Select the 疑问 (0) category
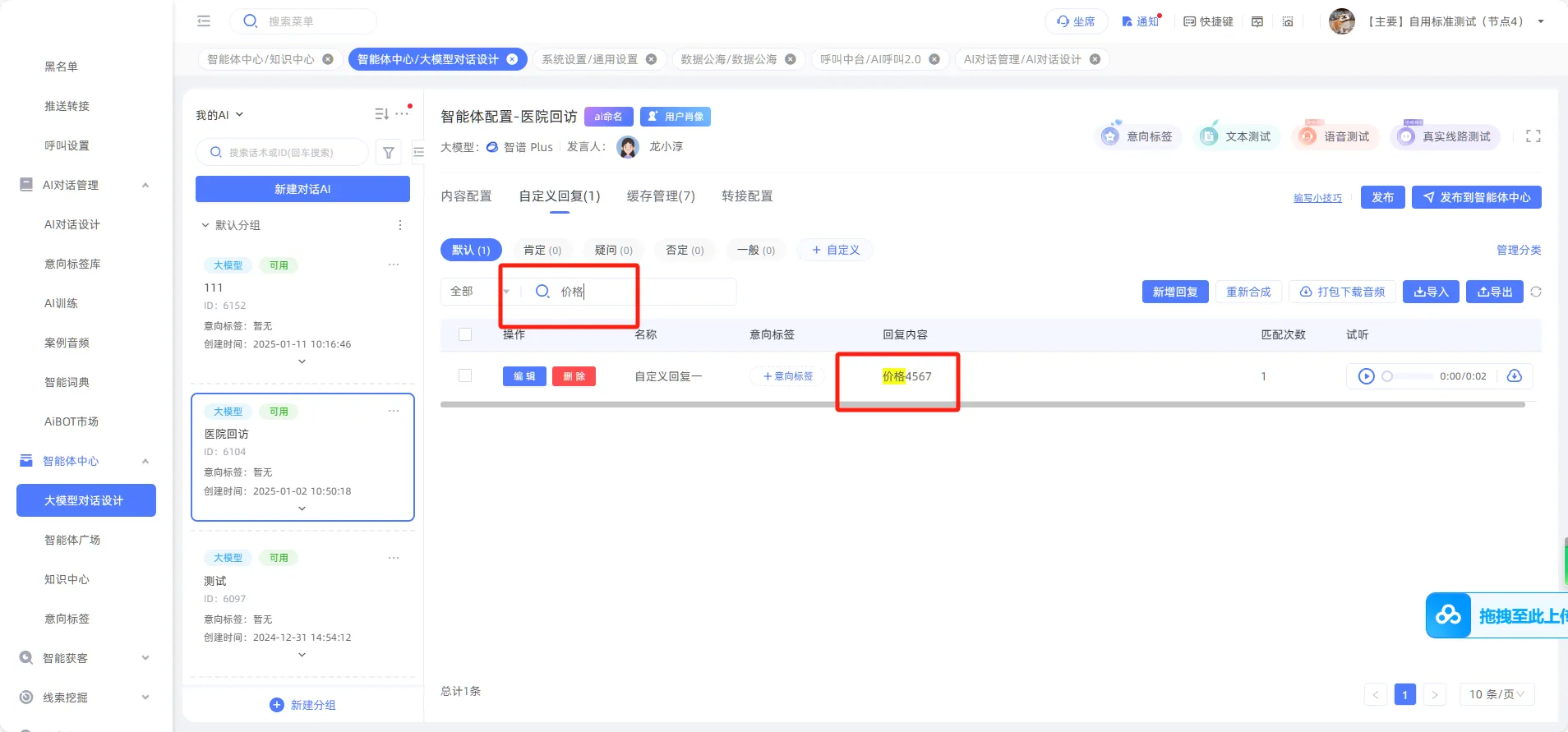This screenshot has height=732, width=1568. 614,250
